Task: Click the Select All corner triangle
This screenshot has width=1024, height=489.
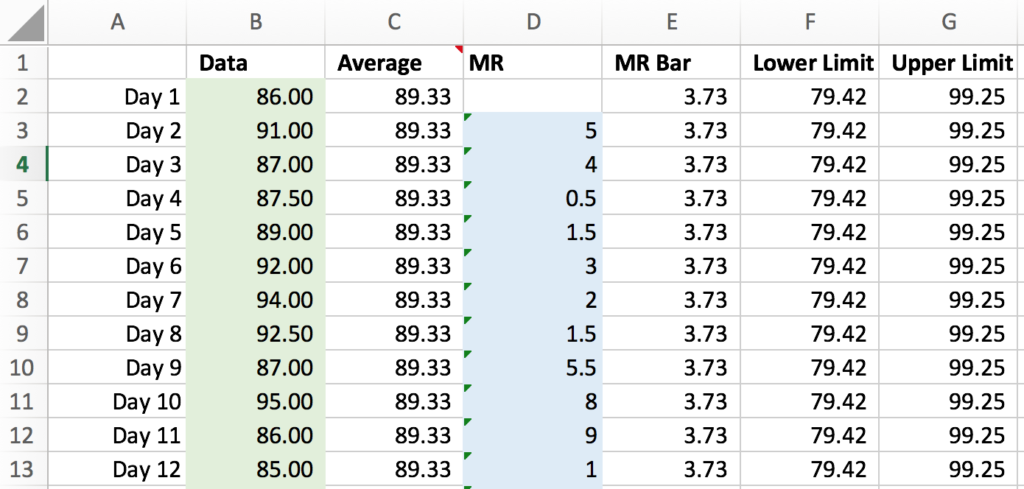Action: (24, 22)
